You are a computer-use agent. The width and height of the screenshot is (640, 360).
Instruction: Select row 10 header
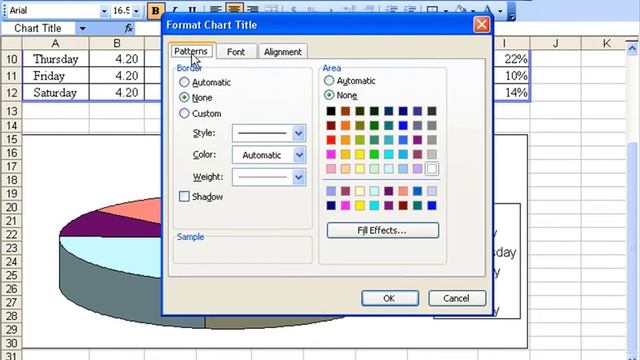[x=11, y=59]
